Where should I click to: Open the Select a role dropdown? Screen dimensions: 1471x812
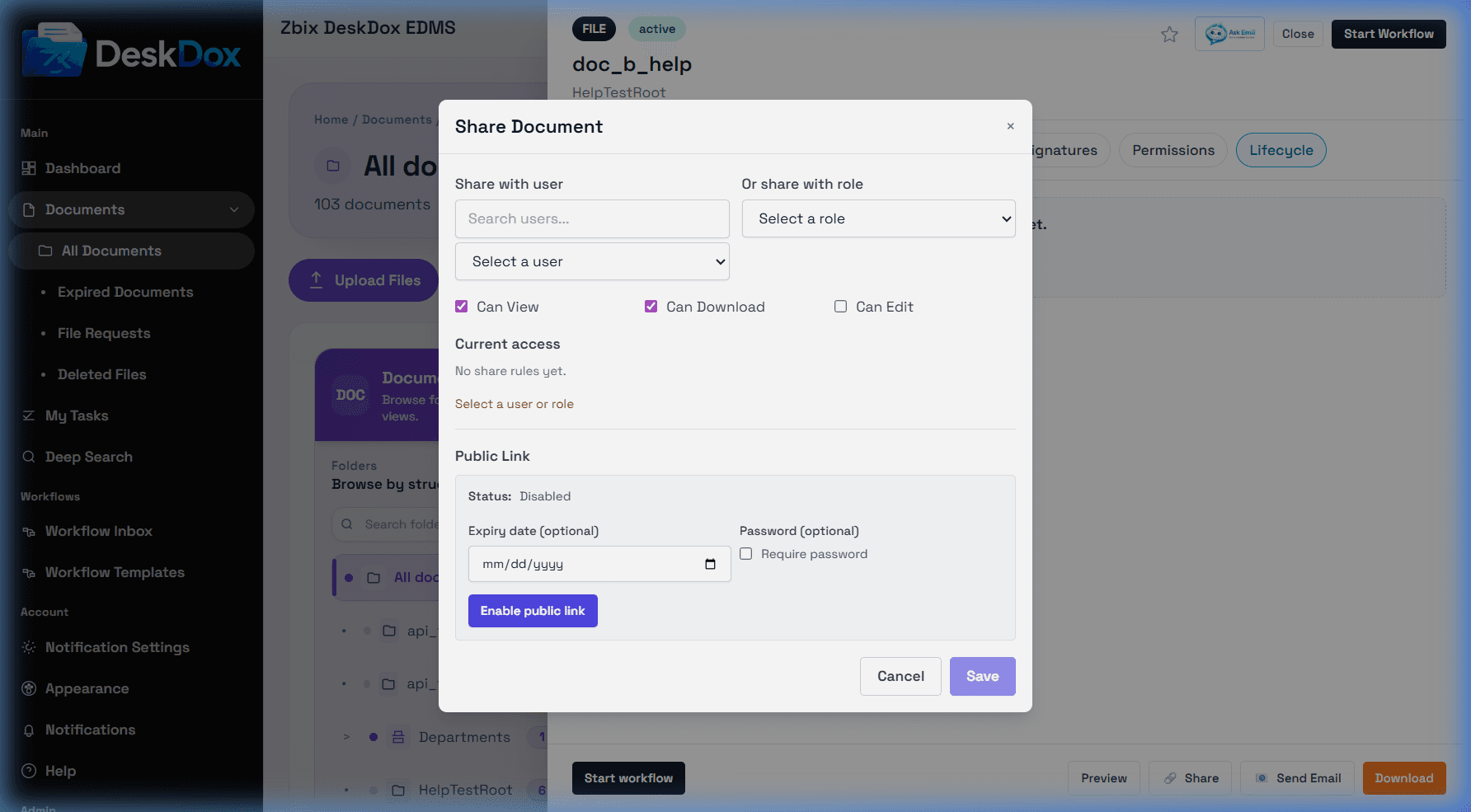pos(879,218)
